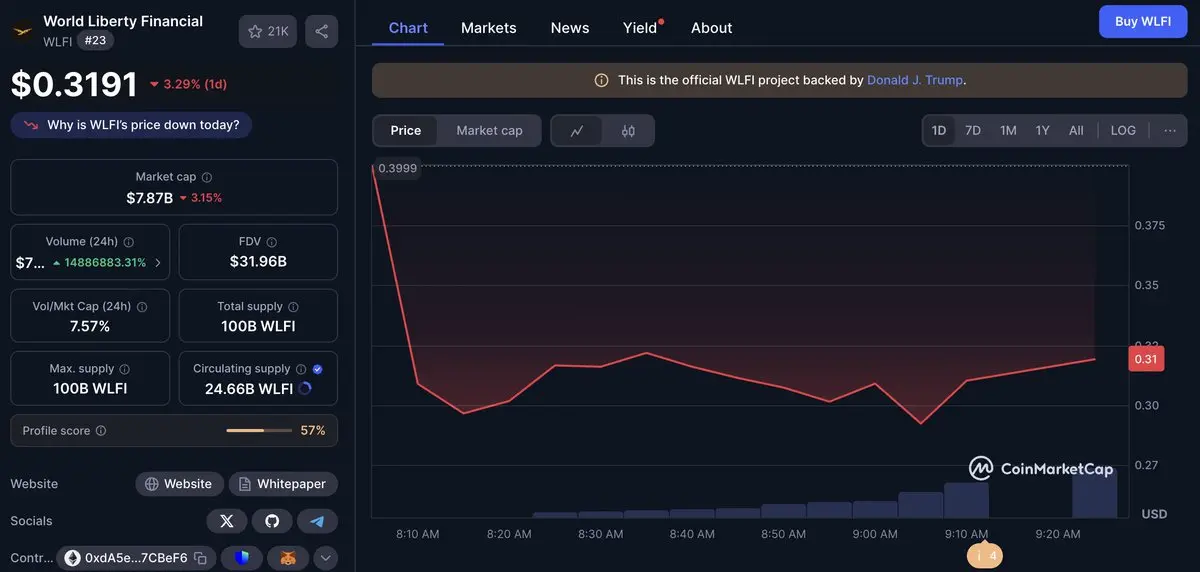Click the blue shield contract icon
Viewport: 1200px width, 572px height.
coord(241,558)
